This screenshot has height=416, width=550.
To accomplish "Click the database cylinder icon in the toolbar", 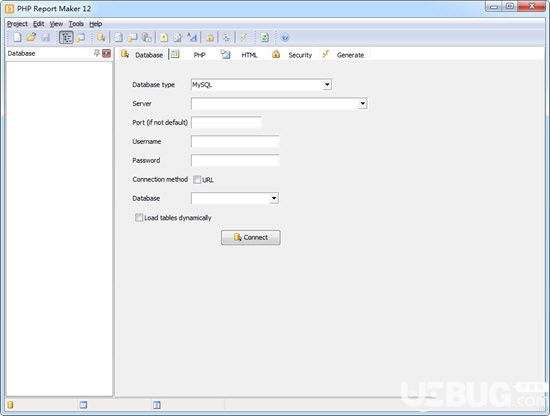I will pyautogui.click(x=101, y=37).
